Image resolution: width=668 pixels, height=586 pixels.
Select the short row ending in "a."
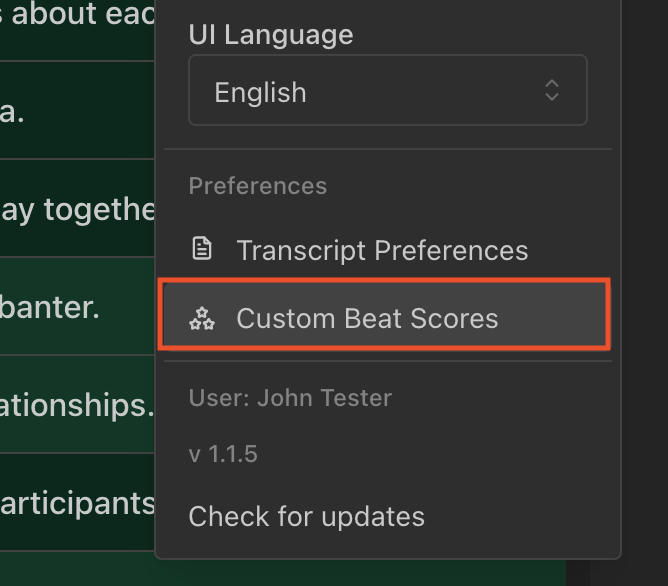click(x=77, y=110)
